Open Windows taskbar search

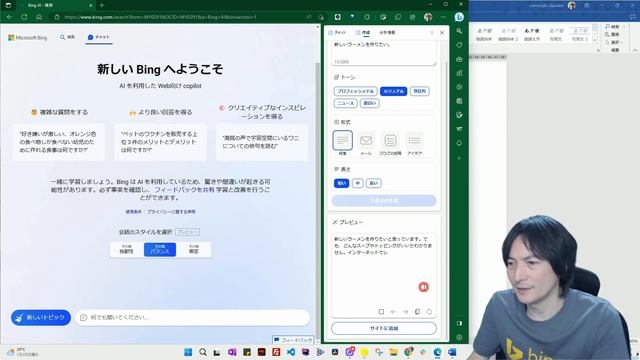203,352
